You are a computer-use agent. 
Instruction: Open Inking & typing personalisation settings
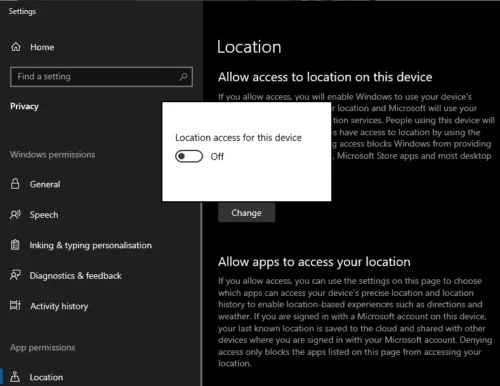pyautogui.click(x=91, y=245)
